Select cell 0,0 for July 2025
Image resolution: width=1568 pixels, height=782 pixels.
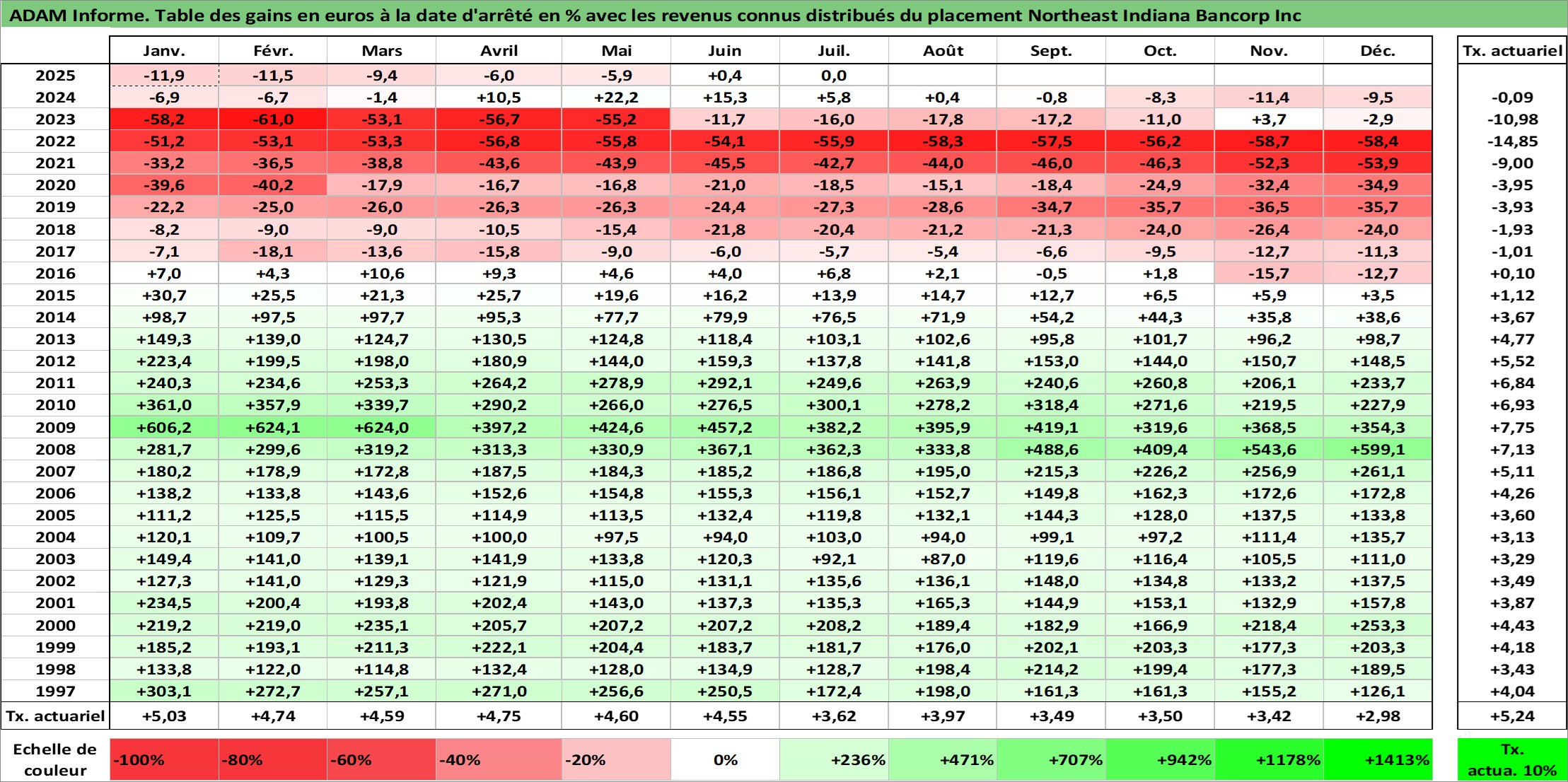(834, 76)
